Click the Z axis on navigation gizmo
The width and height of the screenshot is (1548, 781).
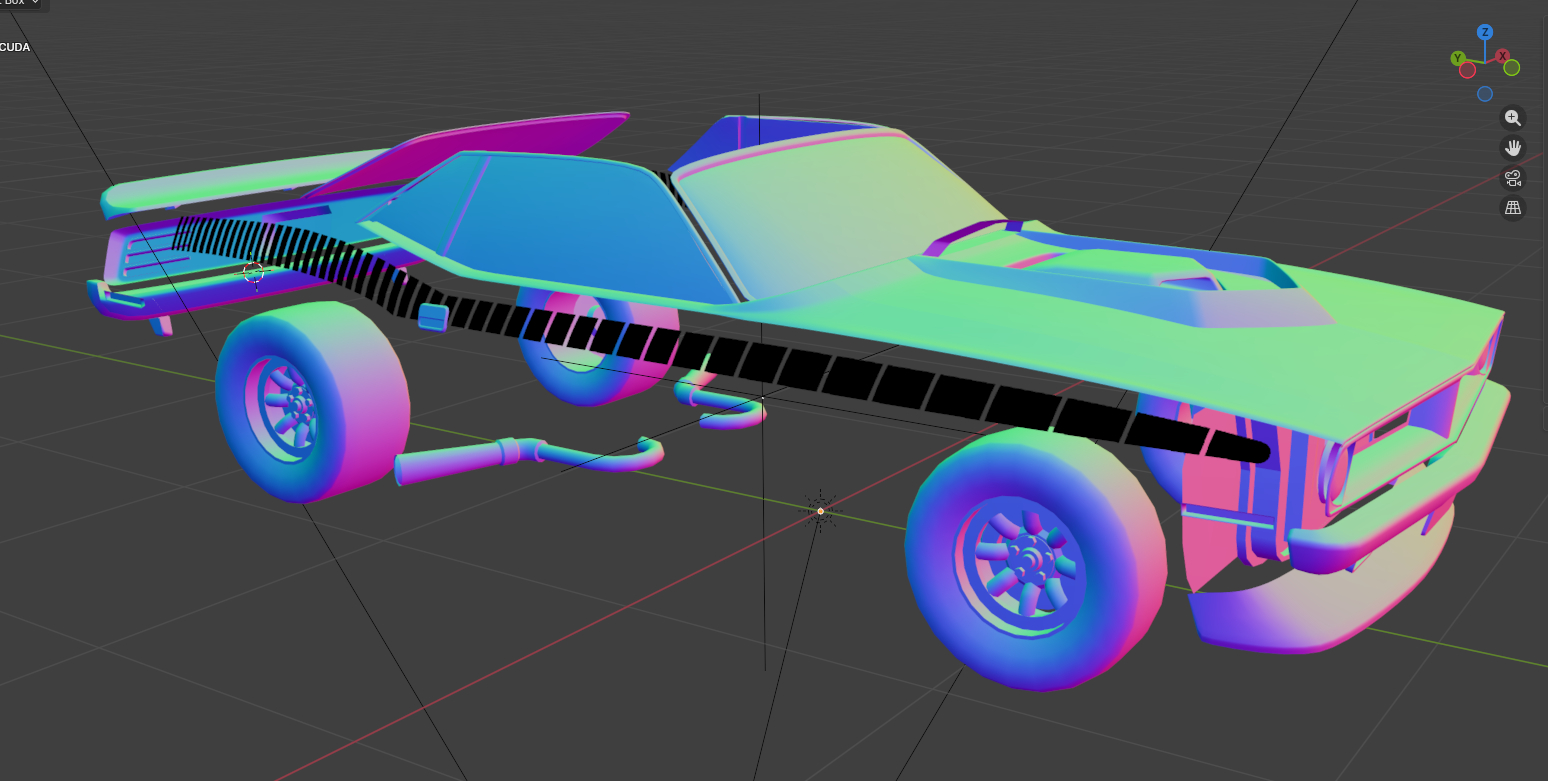tap(1485, 33)
